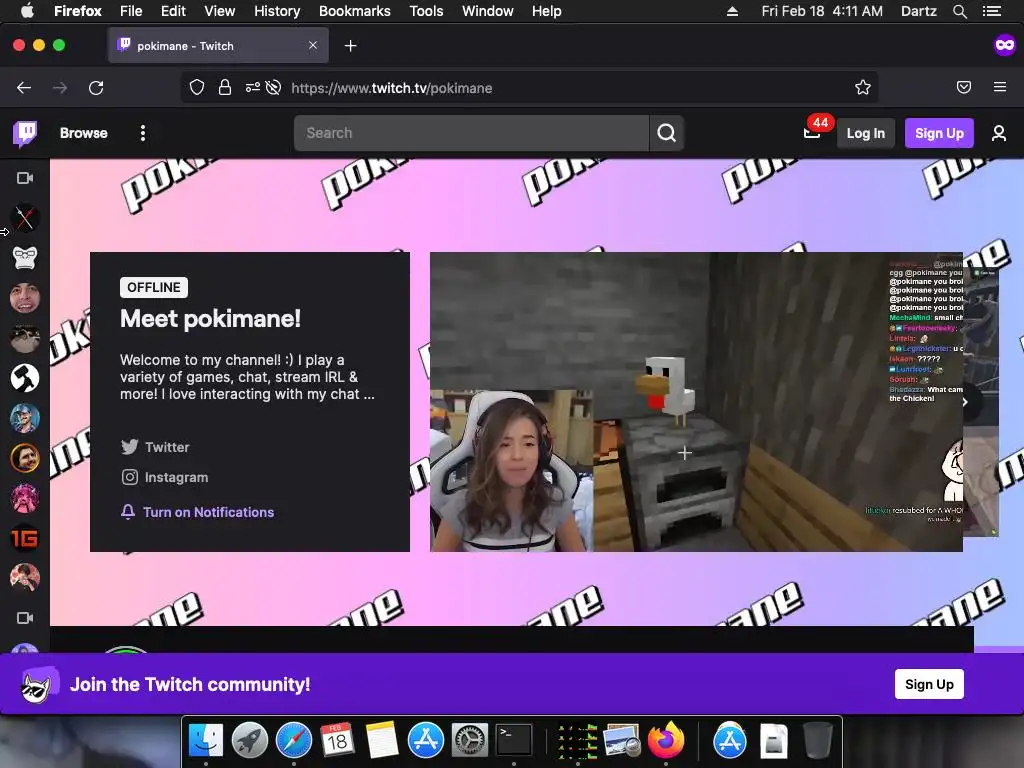Bookmark this page with the star
The width and height of the screenshot is (1024, 768).
click(863, 88)
